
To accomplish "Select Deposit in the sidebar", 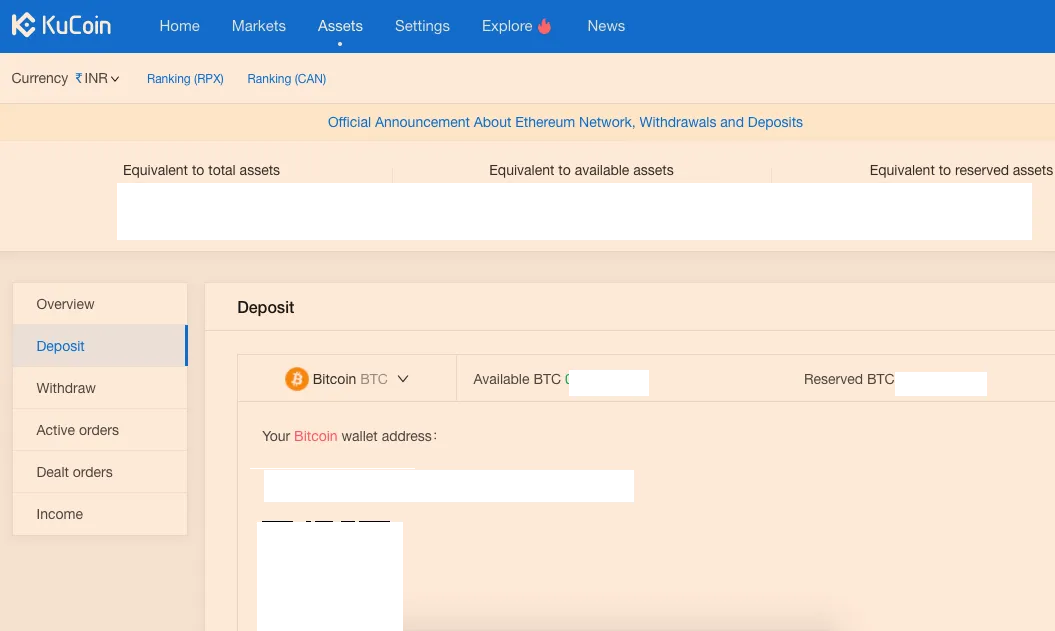I will pyautogui.click(x=100, y=346).
